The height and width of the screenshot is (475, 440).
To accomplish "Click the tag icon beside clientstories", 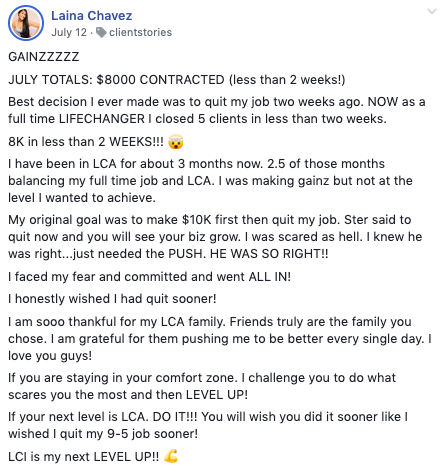I will [x=101, y=32].
